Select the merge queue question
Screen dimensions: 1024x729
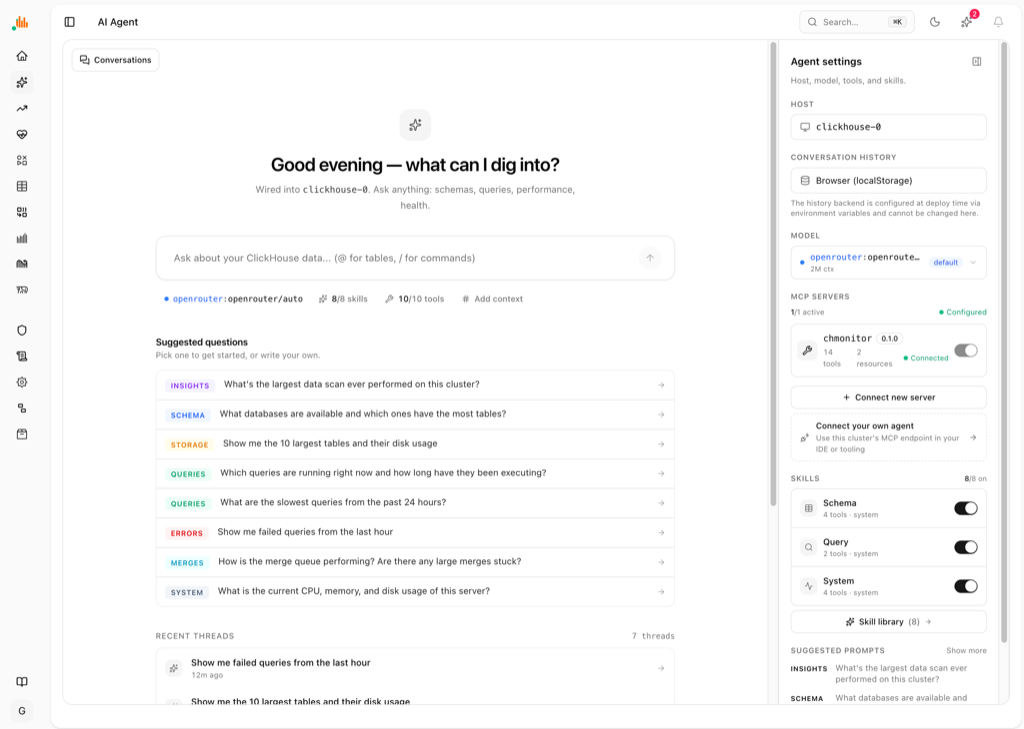pyautogui.click(x=415, y=562)
